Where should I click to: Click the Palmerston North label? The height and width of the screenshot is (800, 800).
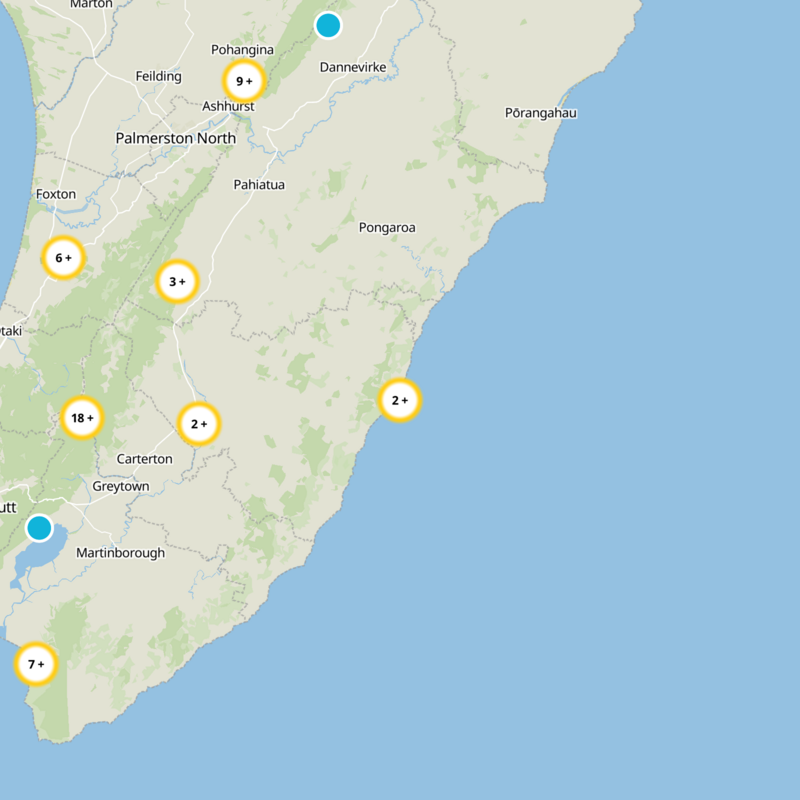click(x=176, y=138)
